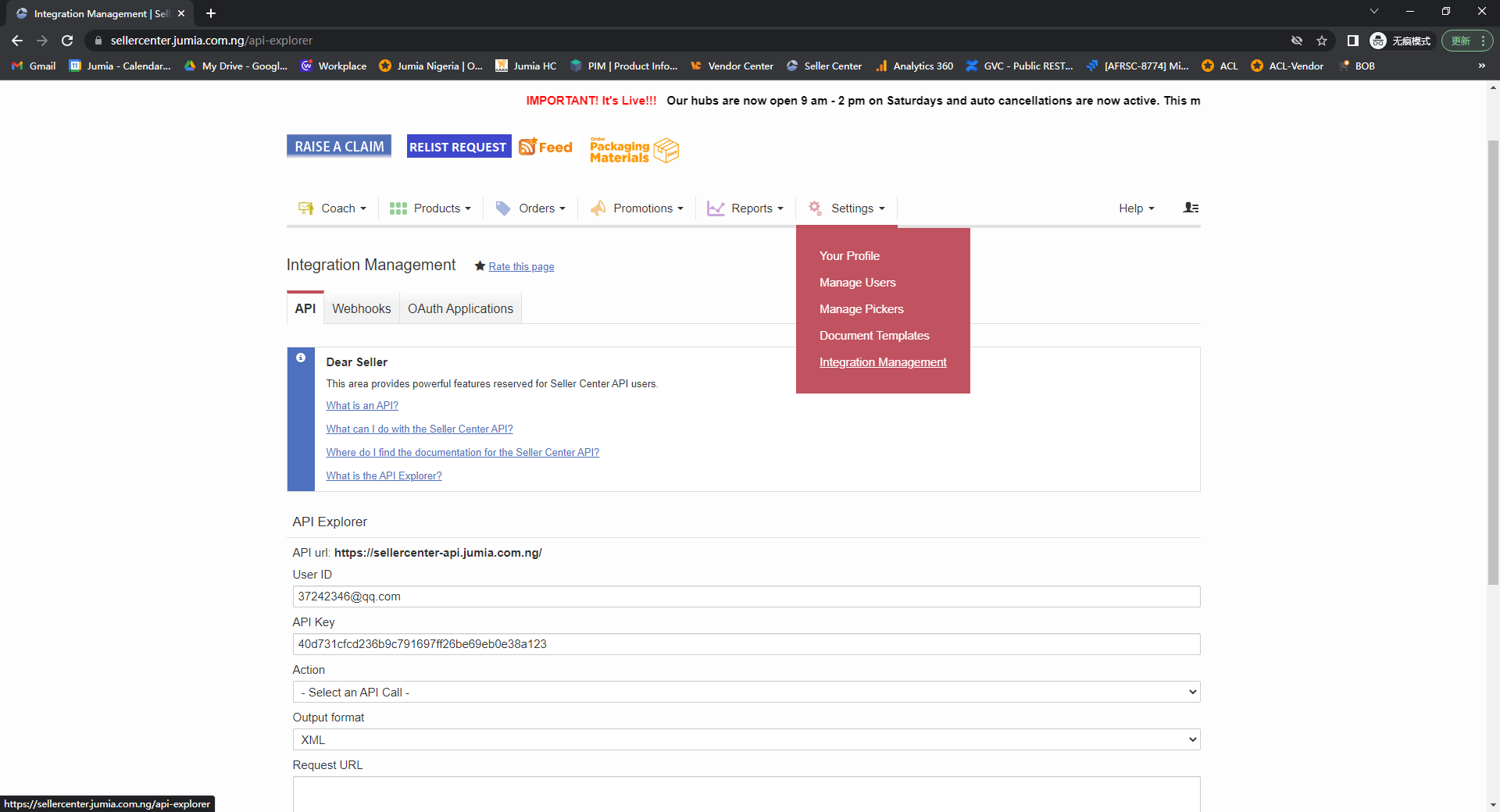Viewport: 1500px width, 812px height.
Task: Select Your Profile from Settings menu
Action: tap(849, 256)
